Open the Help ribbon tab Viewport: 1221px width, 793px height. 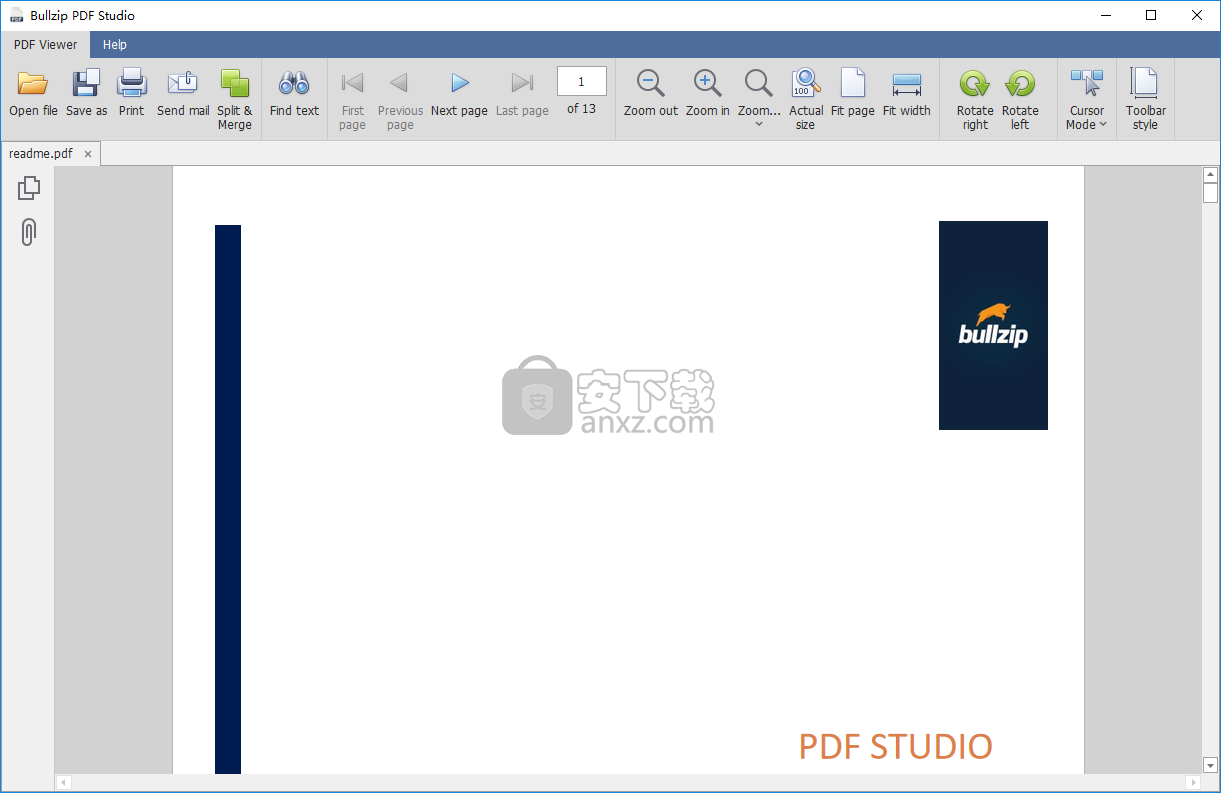coord(115,44)
